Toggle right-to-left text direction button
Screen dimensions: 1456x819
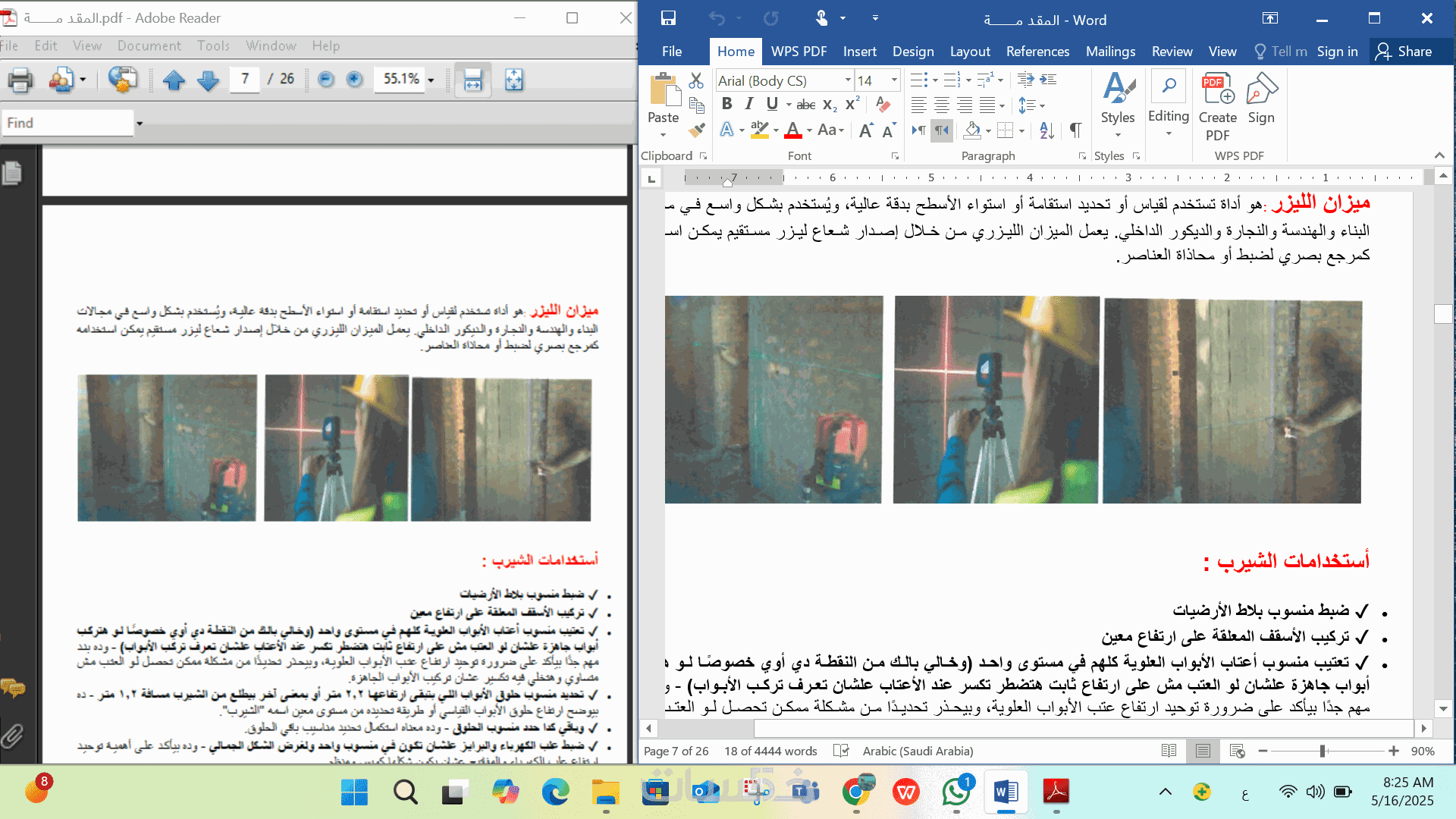point(942,130)
